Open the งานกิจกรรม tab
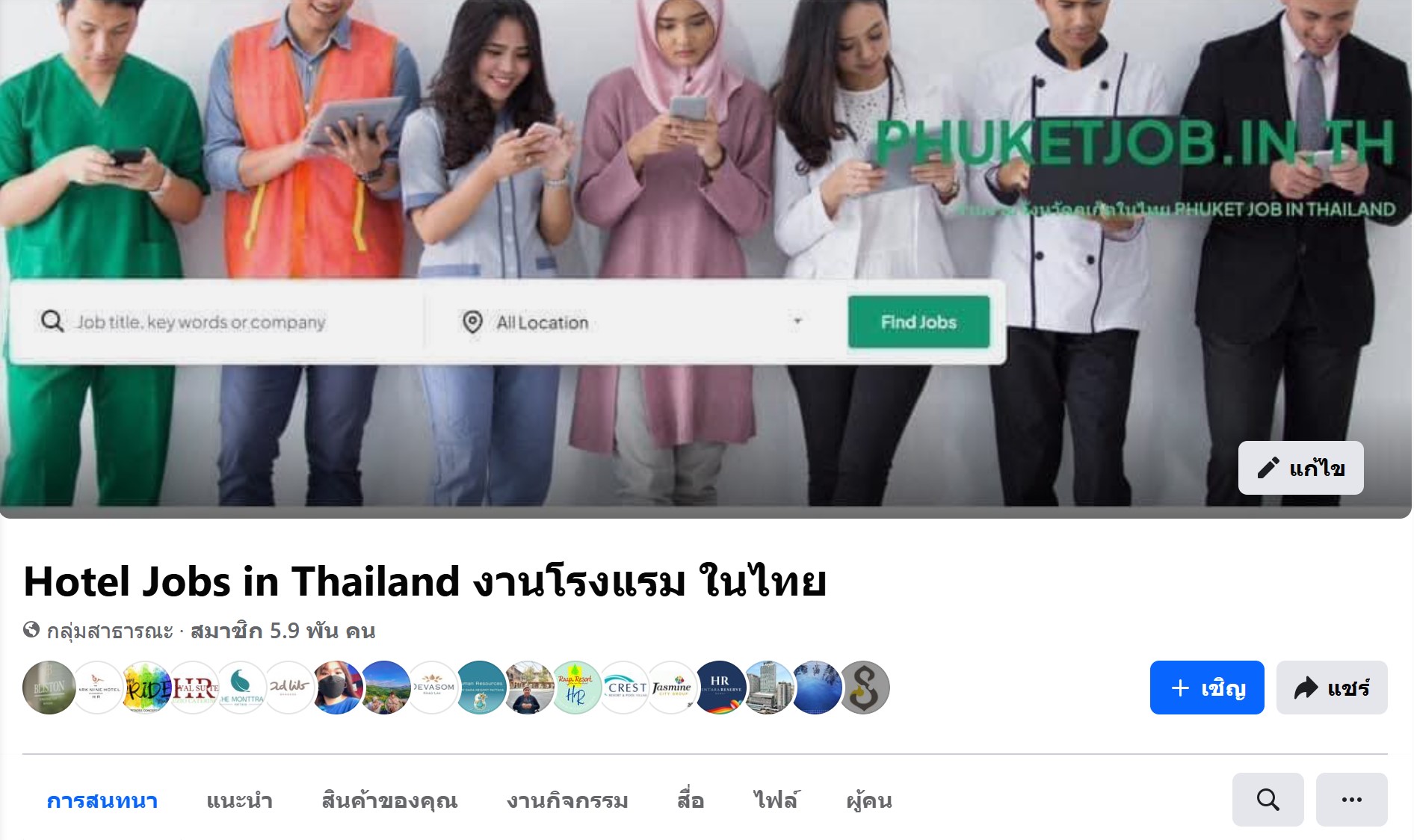This screenshot has width=1414, height=840. pyautogui.click(x=567, y=800)
